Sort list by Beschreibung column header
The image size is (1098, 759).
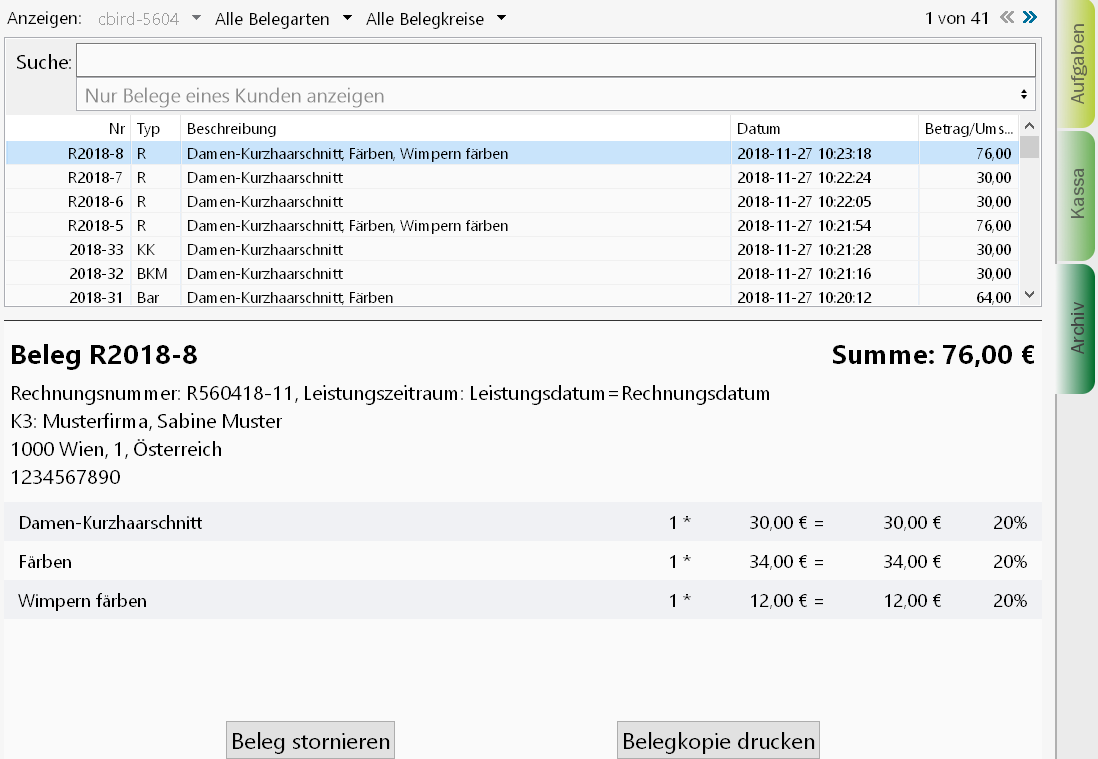[x=455, y=129]
